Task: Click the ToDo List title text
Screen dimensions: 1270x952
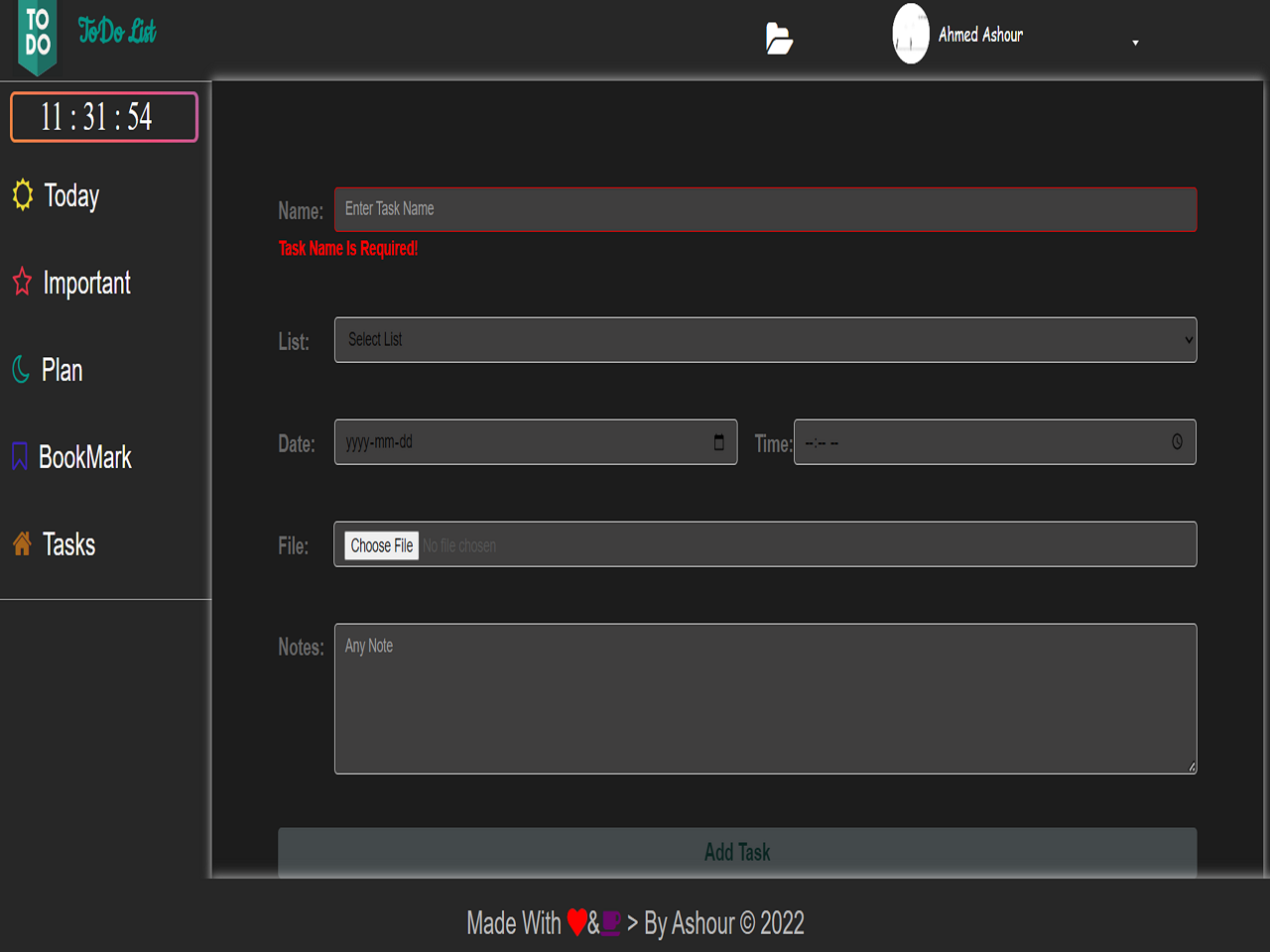Action: tap(117, 32)
